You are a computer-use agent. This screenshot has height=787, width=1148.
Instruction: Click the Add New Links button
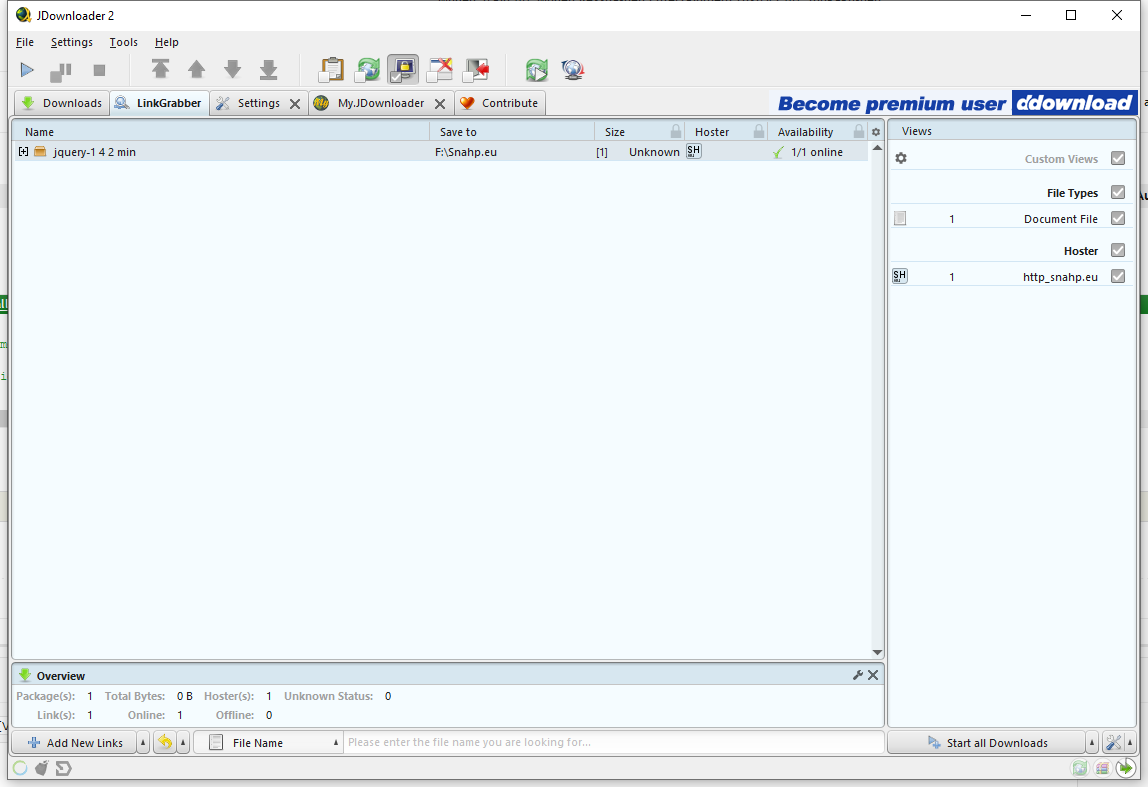pyautogui.click(x=74, y=742)
